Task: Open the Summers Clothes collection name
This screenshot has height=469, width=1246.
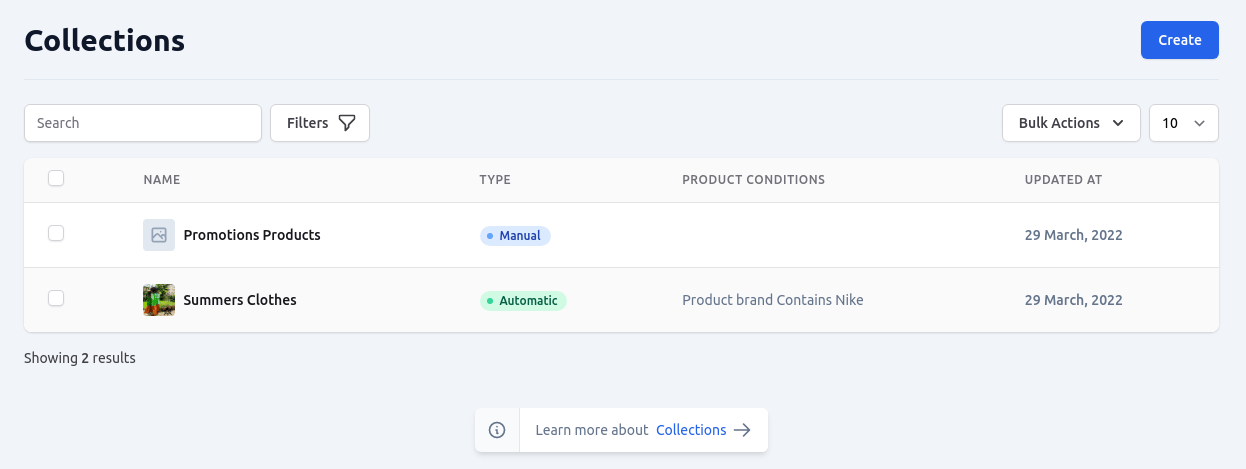Action: click(x=240, y=300)
